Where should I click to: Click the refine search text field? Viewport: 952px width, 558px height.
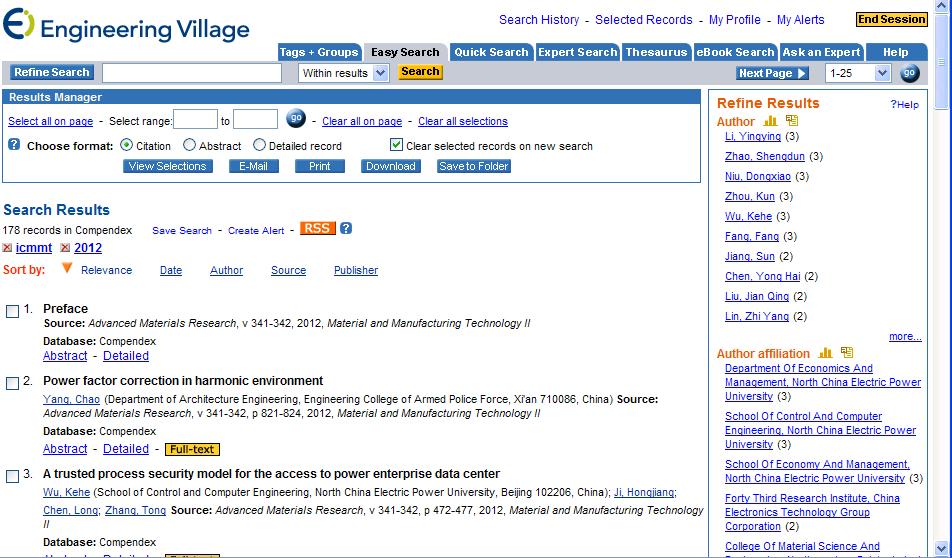pyautogui.click(x=192, y=73)
